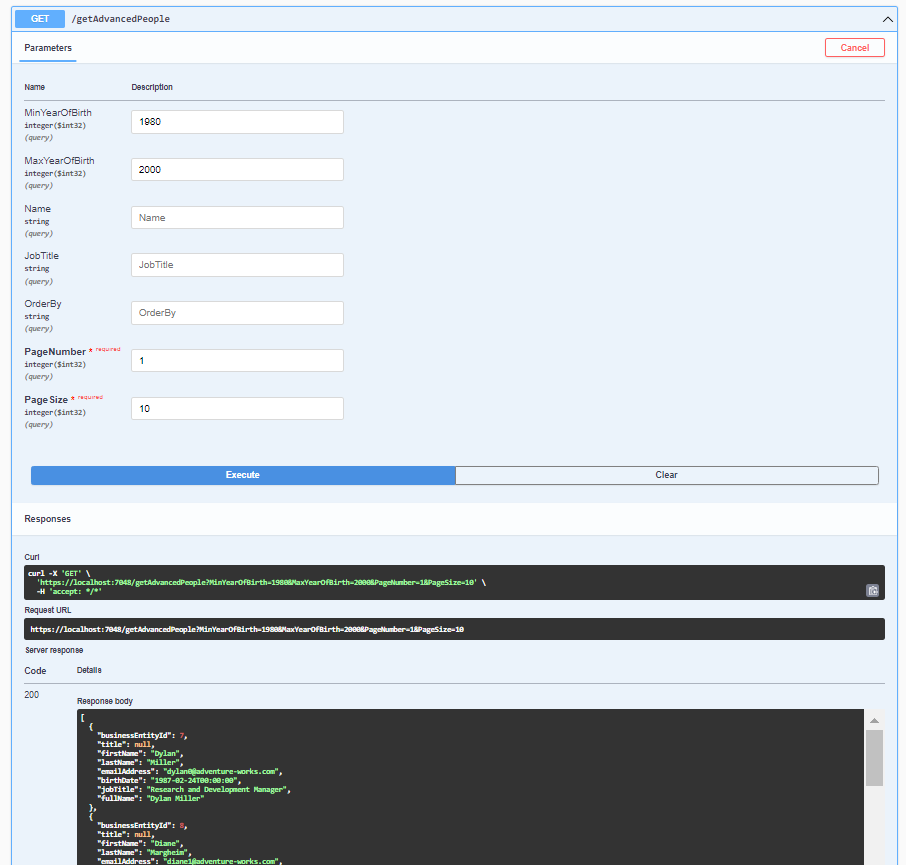Click the dylan0@adventure-works.com email value
This screenshot has height=865, width=906.
221,771
